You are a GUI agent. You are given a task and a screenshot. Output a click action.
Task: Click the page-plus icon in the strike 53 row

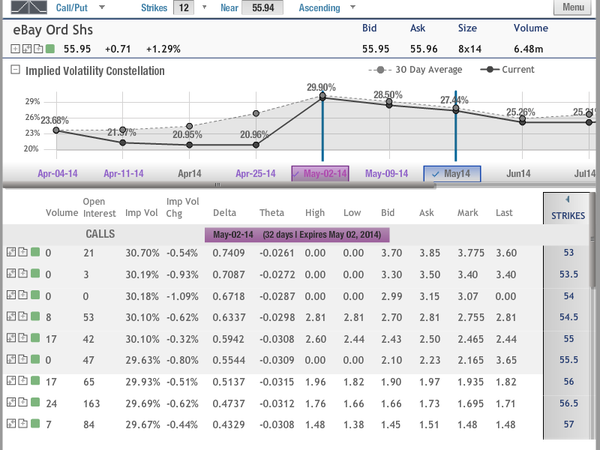point(23,252)
